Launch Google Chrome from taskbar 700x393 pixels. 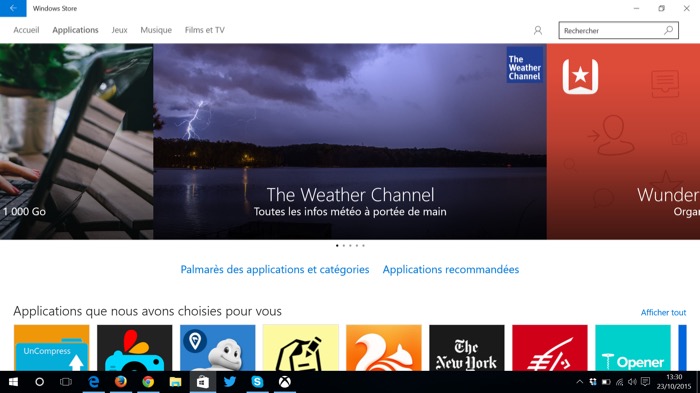148,382
